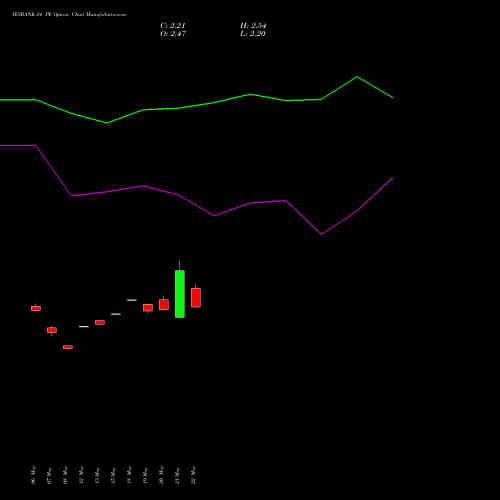This screenshot has height=500, width=500.
Task: Click the open value O: 2.47
Action: coord(173,34)
